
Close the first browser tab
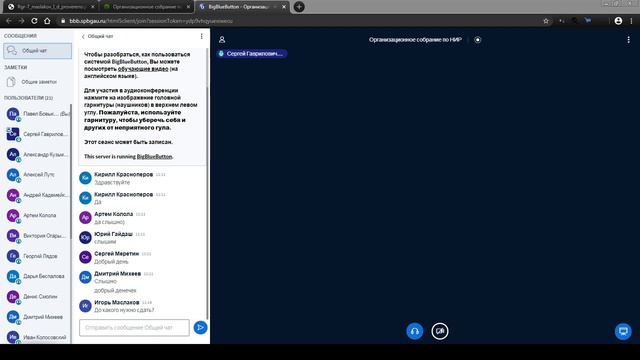(x=92, y=7)
